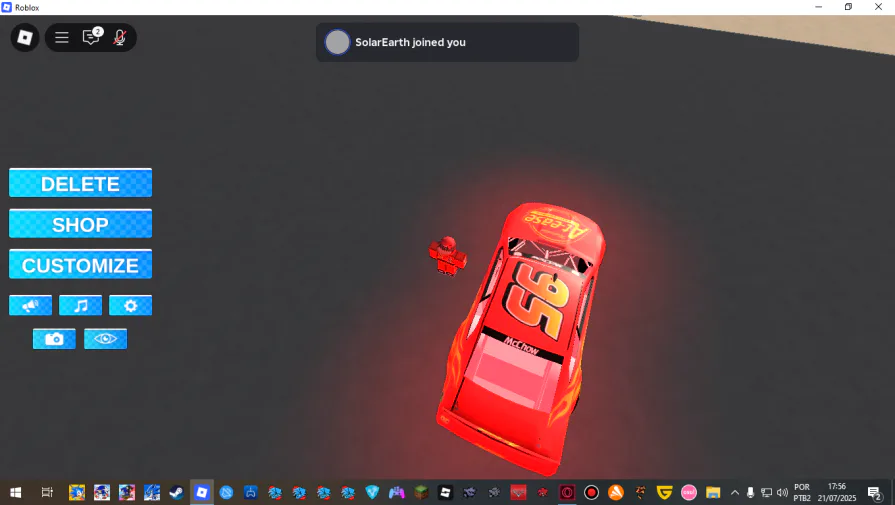Open the purple game controller taskbar icon
This screenshot has height=505, width=895.
397,492
